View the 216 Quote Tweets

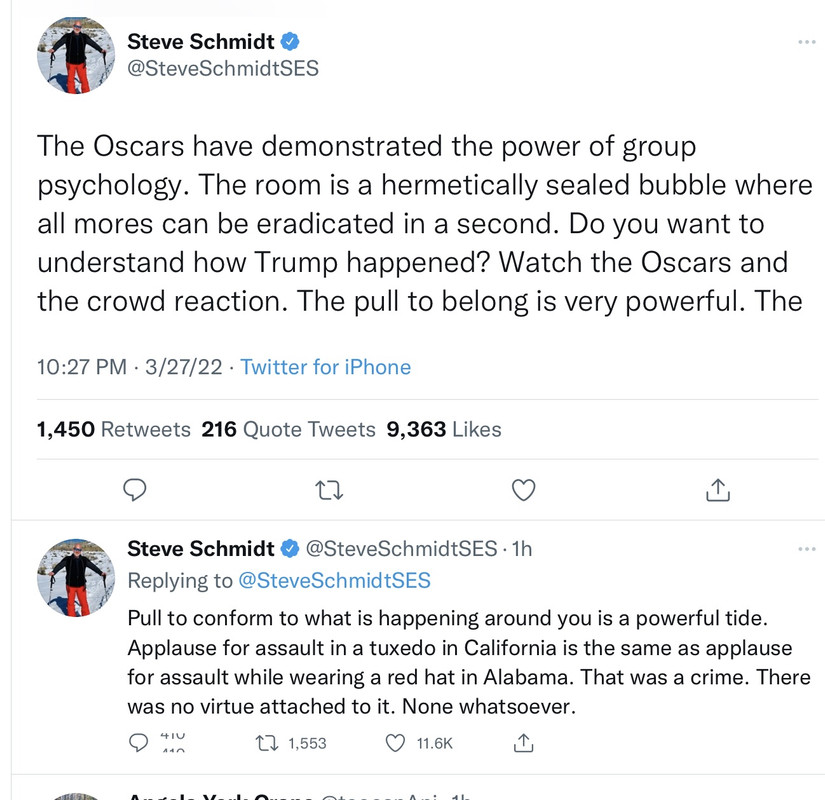[x=288, y=429]
